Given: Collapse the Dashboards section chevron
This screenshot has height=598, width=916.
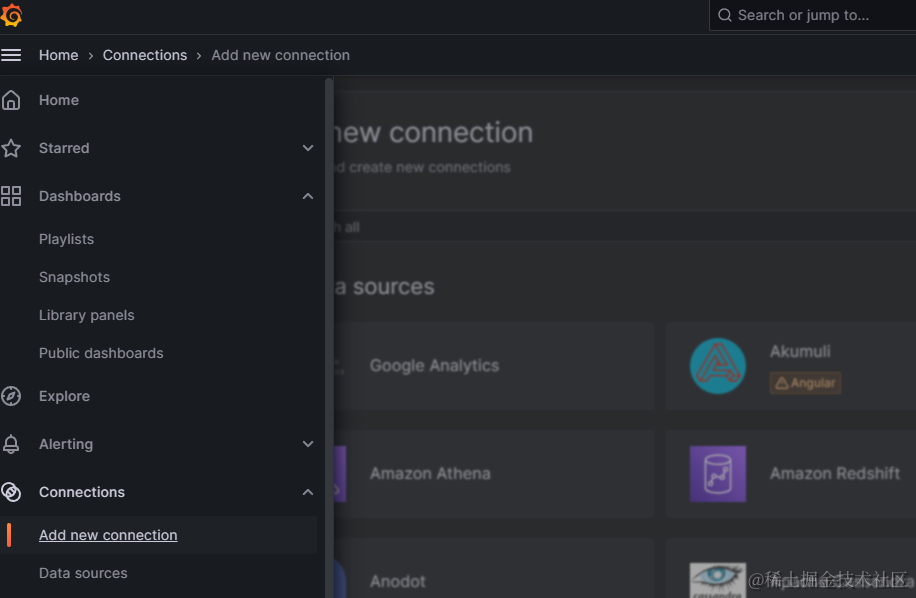Looking at the screenshot, I should (308, 196).
